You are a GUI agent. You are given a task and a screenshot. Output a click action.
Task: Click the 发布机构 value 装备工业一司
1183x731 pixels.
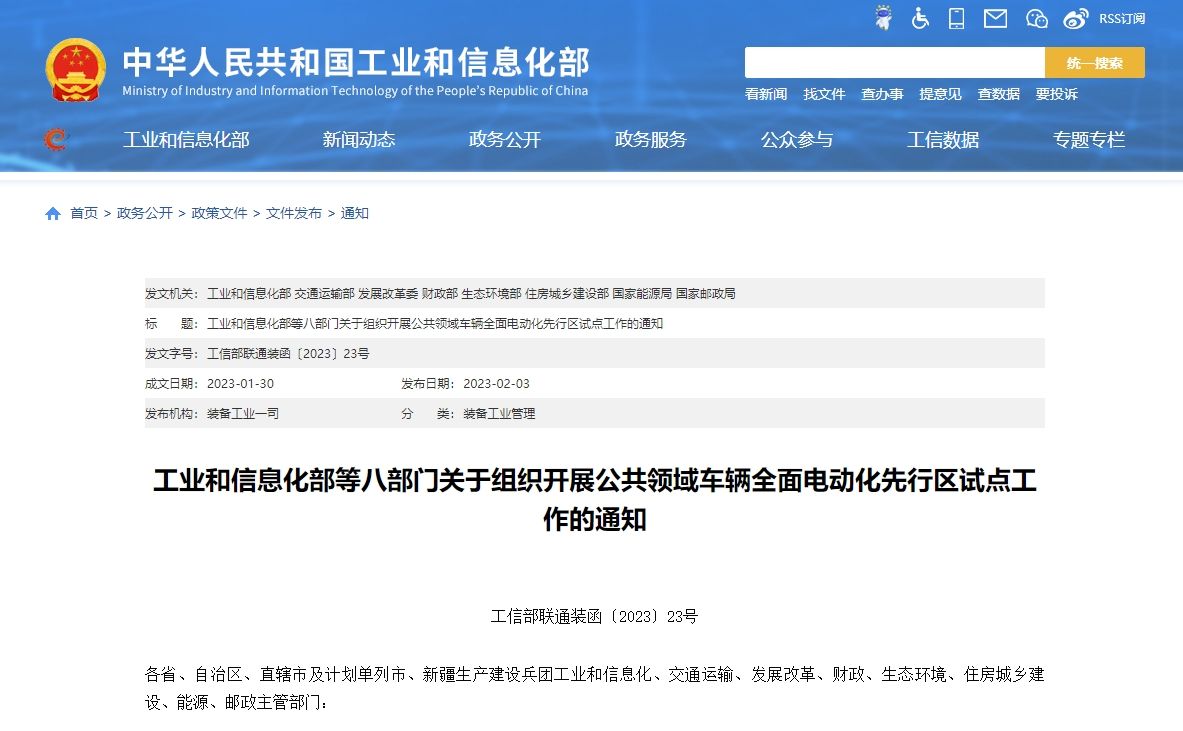pos(243,414)
